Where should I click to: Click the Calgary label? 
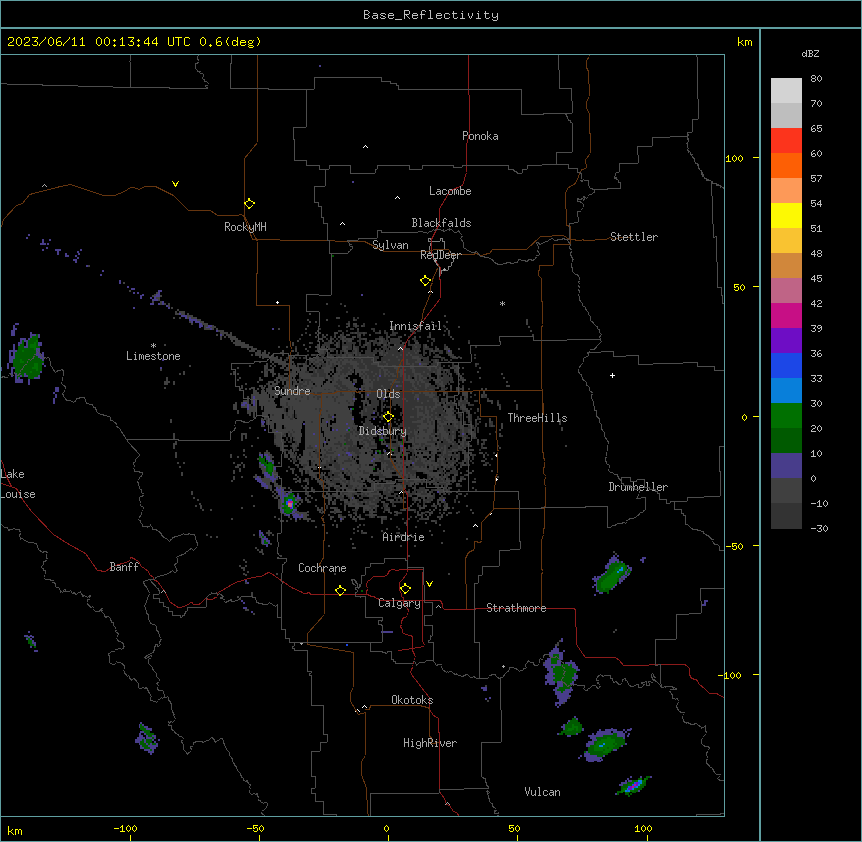click(400, 603)
